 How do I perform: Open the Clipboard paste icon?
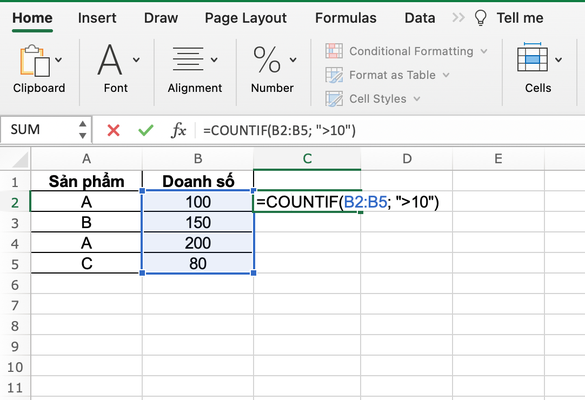pyautogui.click(x=35, y=60)
